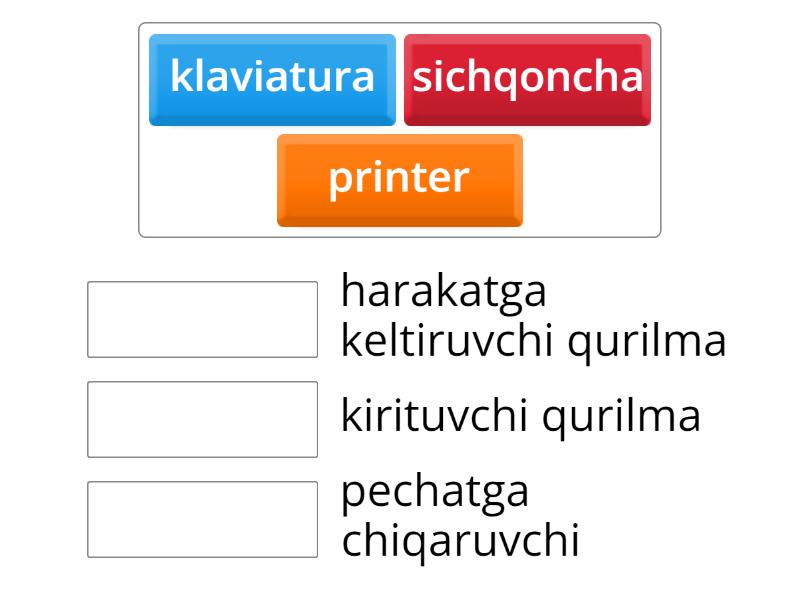The height and width of the screenshot is (600, 800).
Task: Click empty box beside harakatga keltiruvchi qurilma
Action: pos(202,319)
